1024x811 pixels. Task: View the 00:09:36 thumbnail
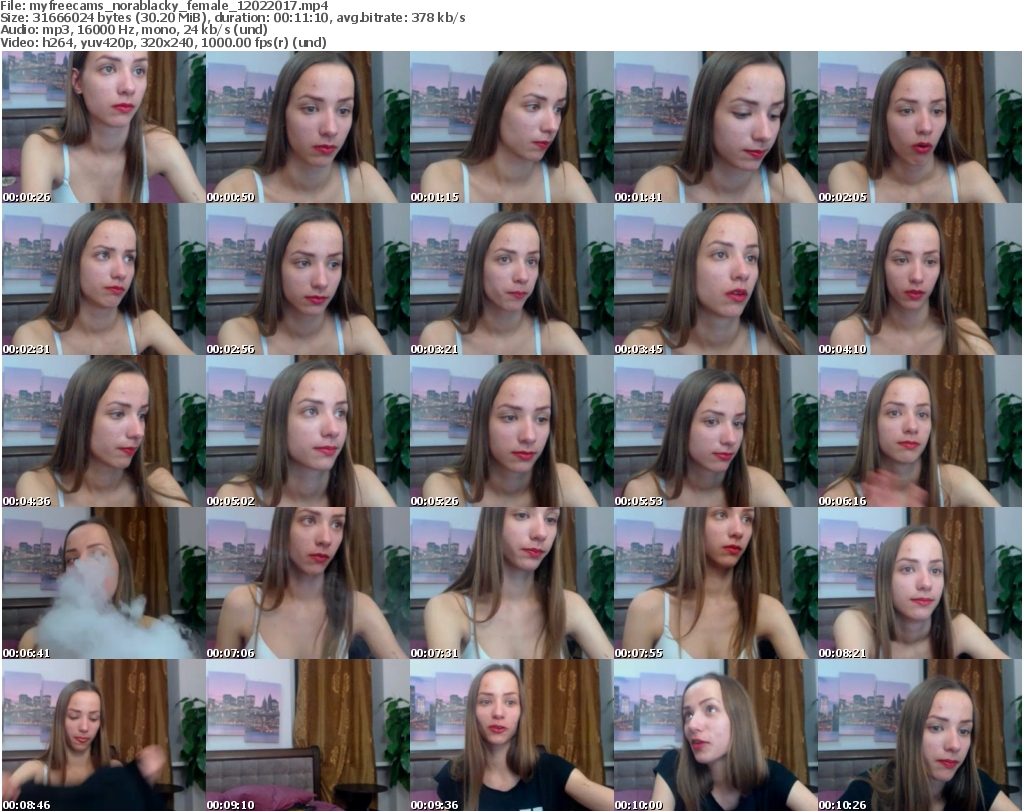tap(511, 735)
